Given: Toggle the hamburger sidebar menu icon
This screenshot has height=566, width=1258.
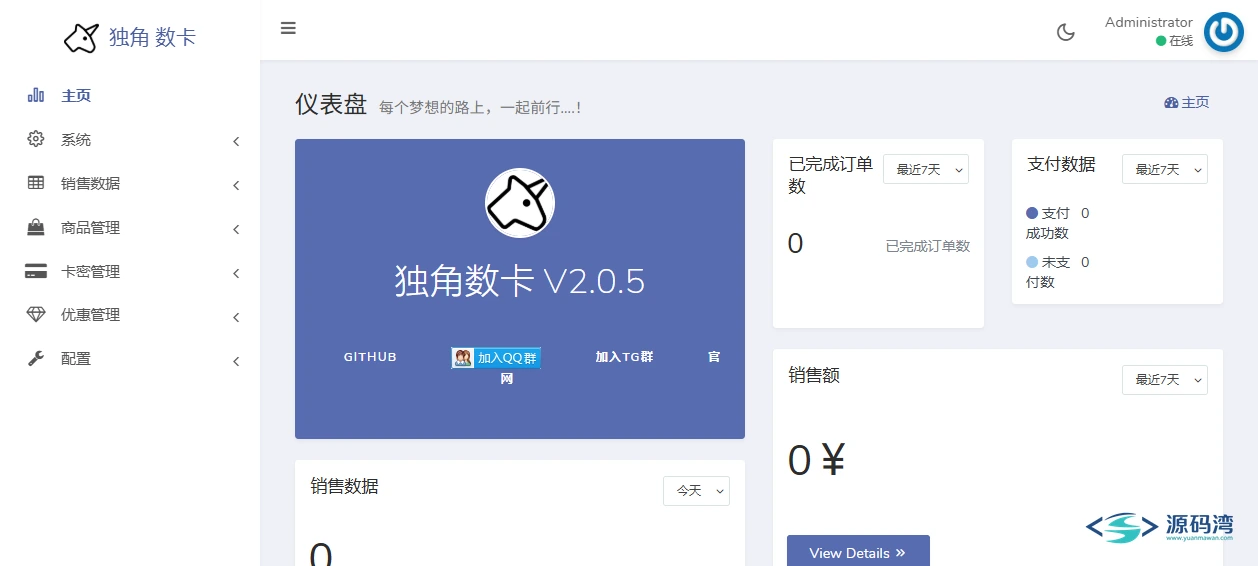Looking at the screenshot, I should point(288,28).
